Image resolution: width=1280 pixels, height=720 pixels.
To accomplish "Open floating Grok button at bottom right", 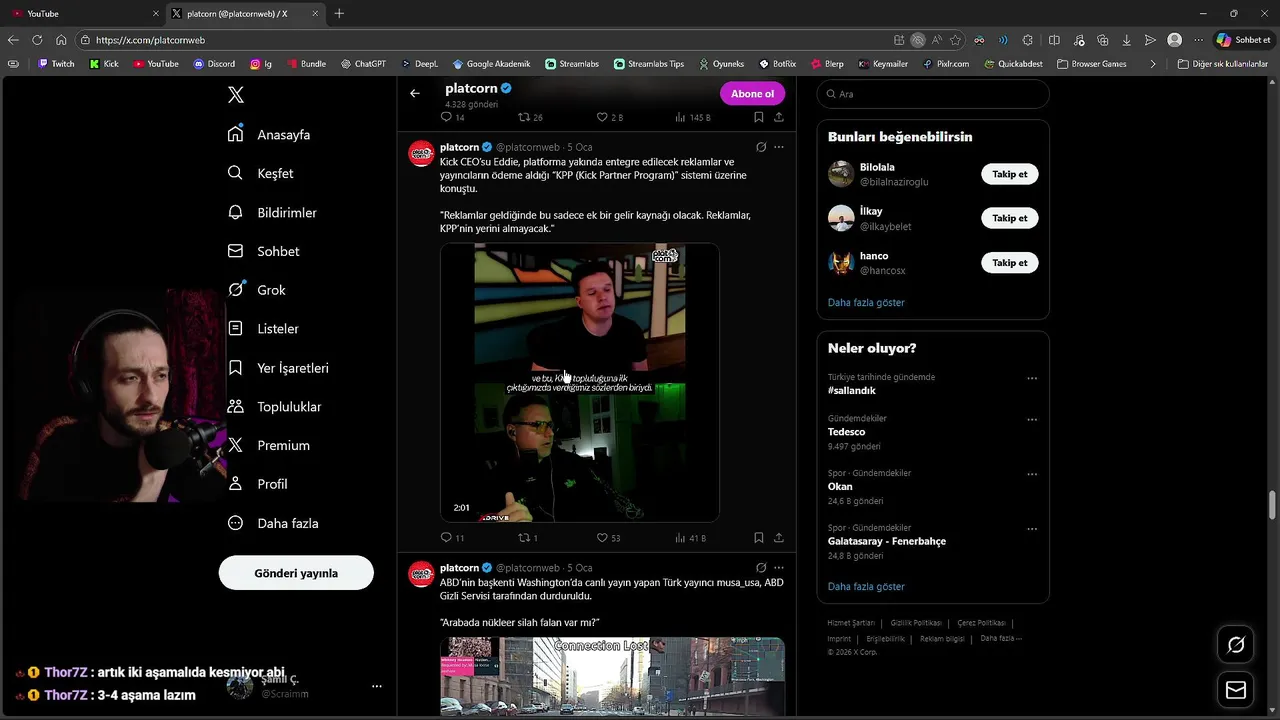I will tap(1236, 645).
